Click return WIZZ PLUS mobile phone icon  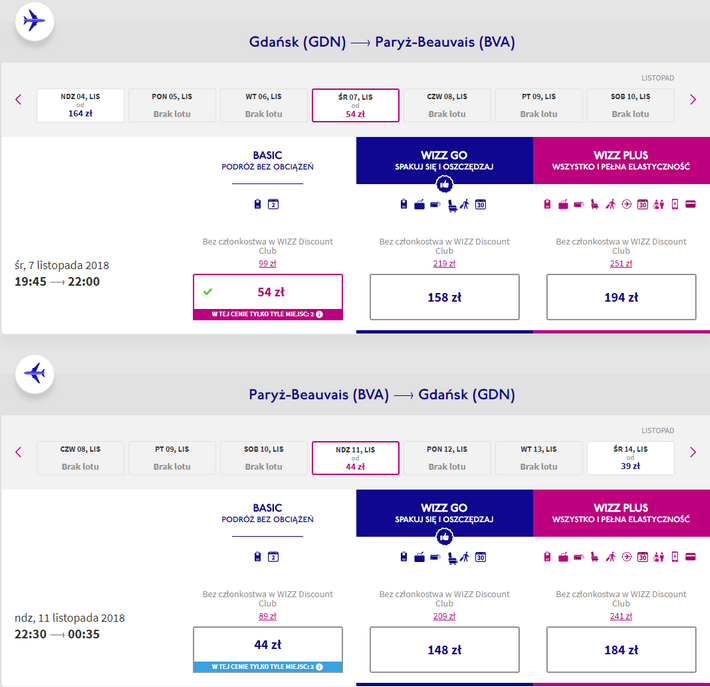pyautogui.click(x=675, y=557)
